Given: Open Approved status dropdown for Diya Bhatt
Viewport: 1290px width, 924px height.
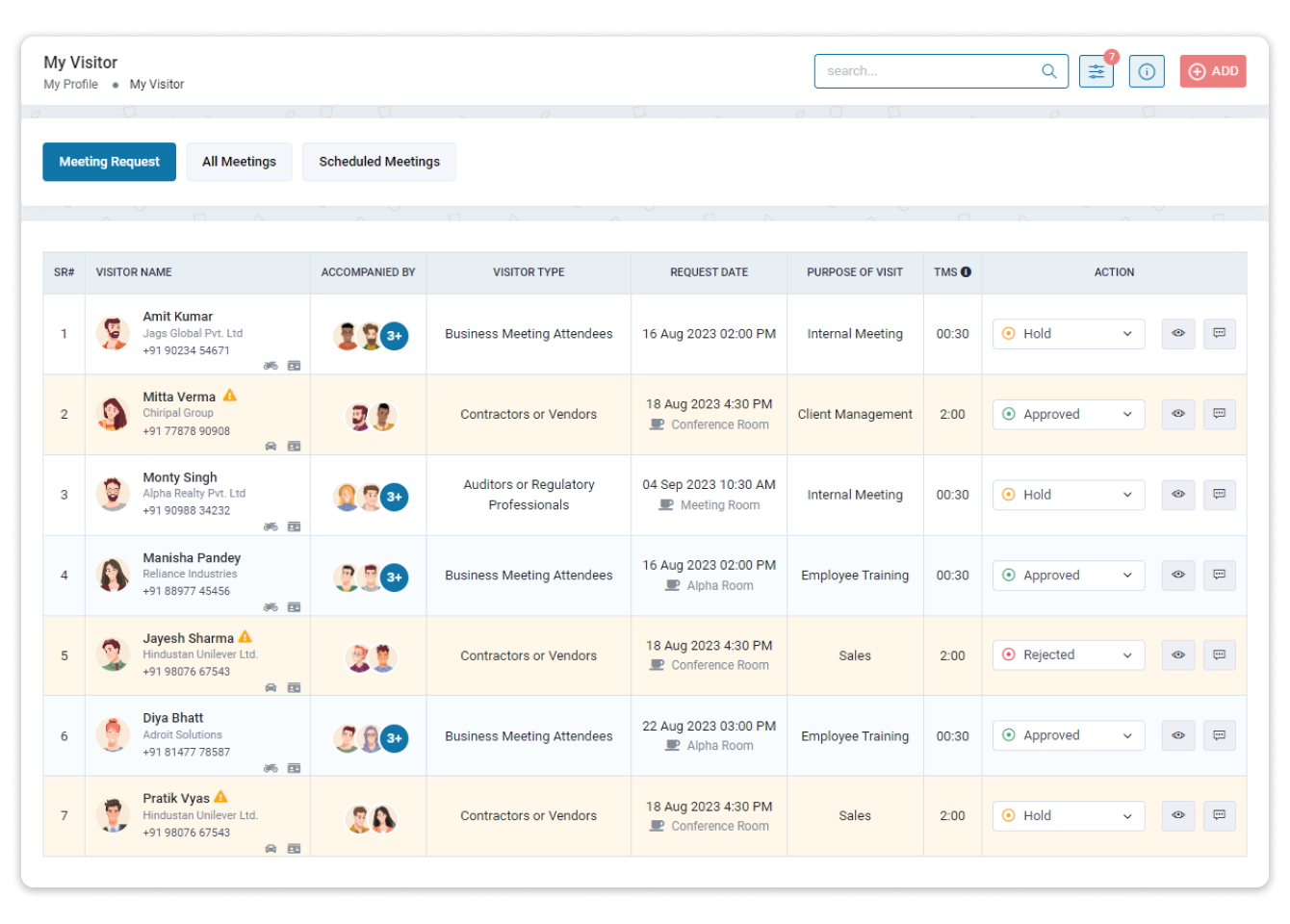Looking at the screenshot, I should (x=1068, y=735).
